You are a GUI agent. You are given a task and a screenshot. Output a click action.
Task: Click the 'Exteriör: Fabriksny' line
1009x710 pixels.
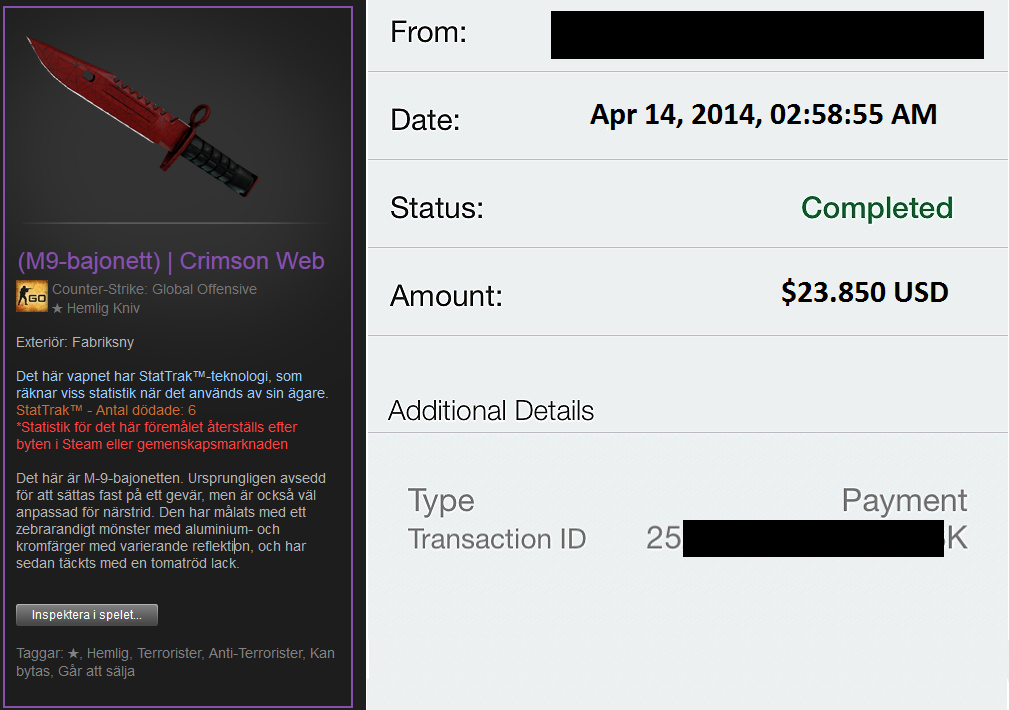pos(75,342)
